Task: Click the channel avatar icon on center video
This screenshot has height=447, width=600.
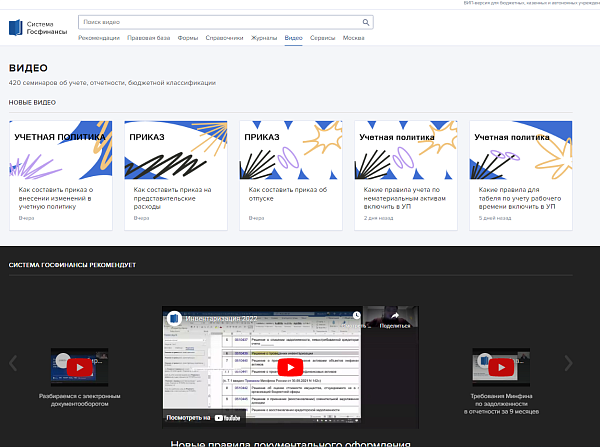Action: 175,317
